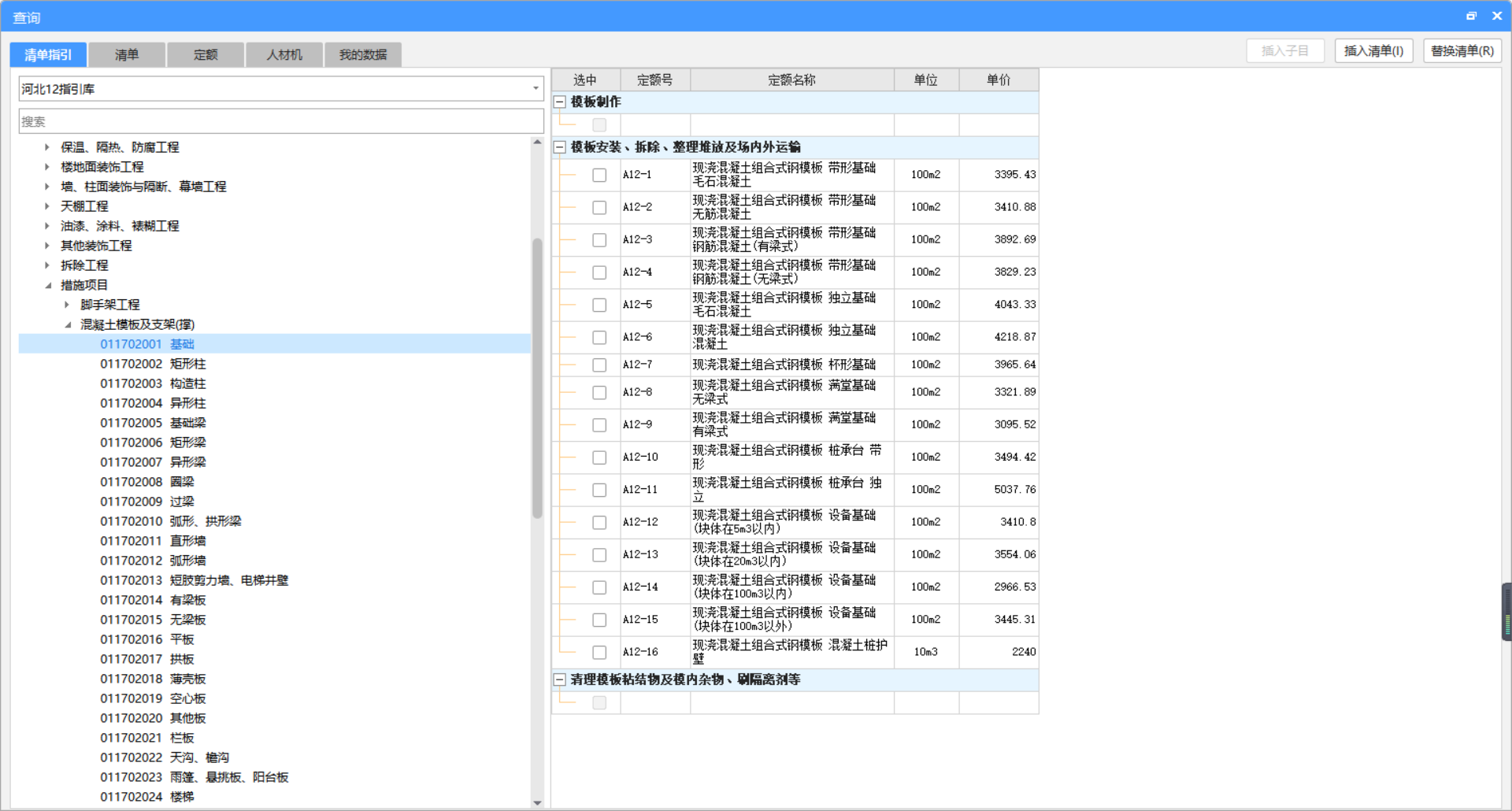Click the 单位 column header
Image resolution: width=1512 pixels, height=811 pixels.
926,80
